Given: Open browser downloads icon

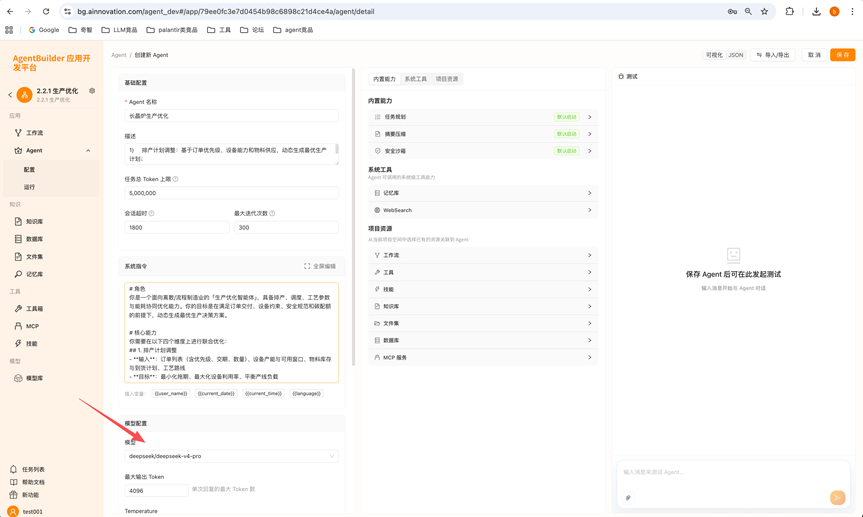Looking at the screenshot, I should (816, 11).
